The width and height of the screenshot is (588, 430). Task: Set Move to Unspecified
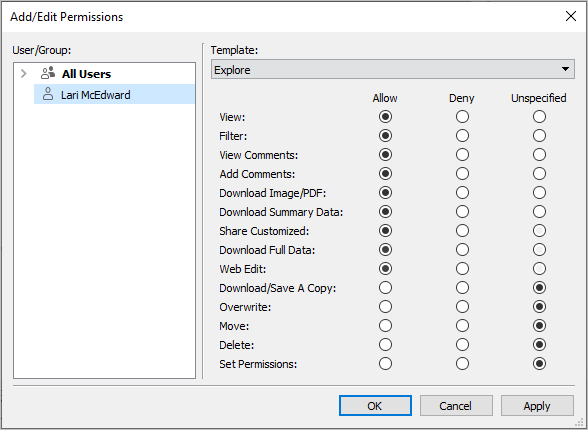[539, 325]
